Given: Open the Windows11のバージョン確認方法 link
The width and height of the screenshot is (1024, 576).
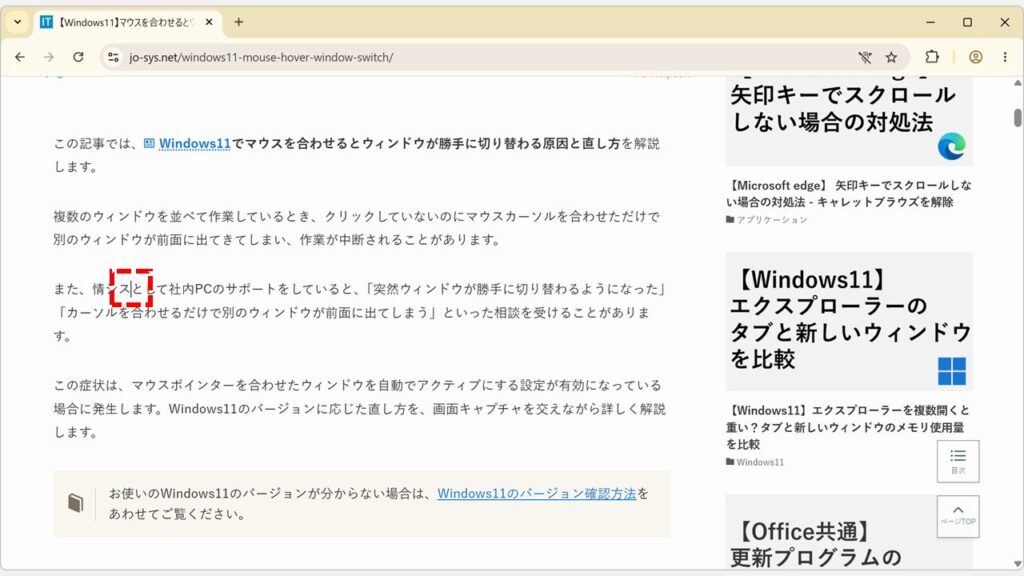Looking at the screenshot, I should click(x=537, y=494).
